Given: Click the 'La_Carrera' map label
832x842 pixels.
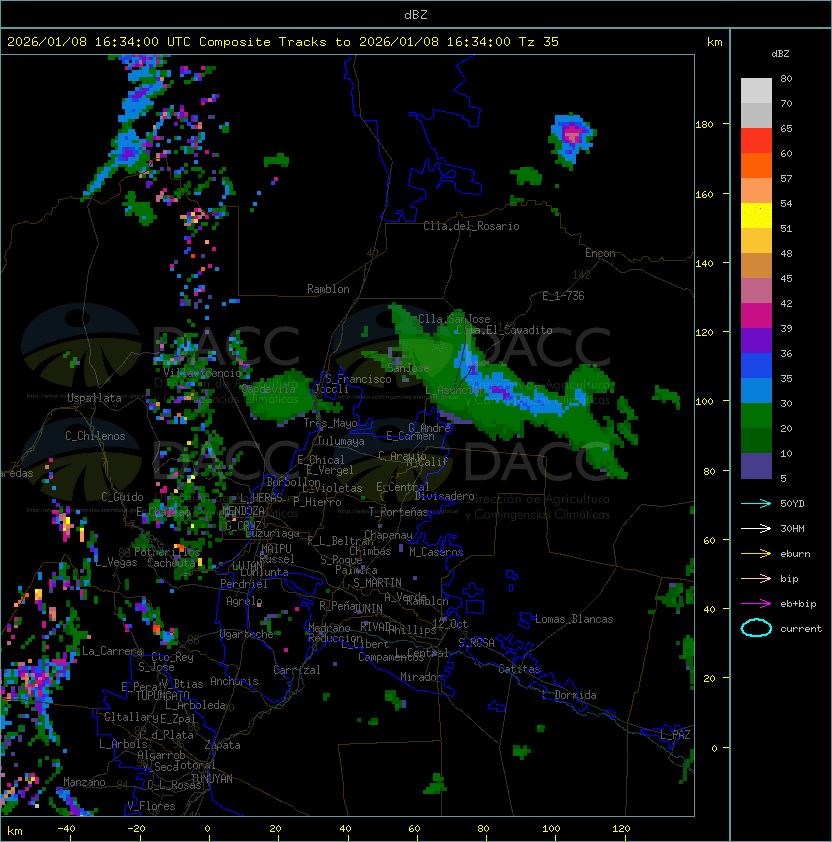Looking at the screenshot, I should [x=112, y=651].
